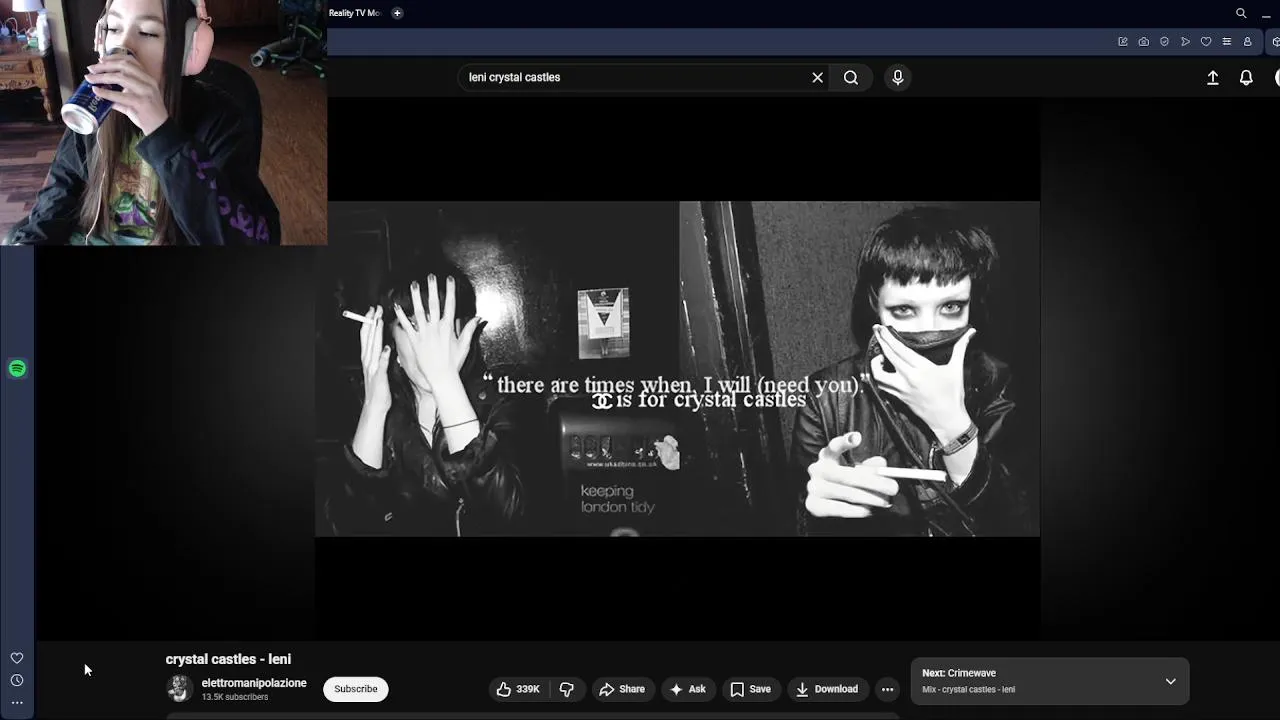Like the video with 339K likes
Viewport: 1280px width, 720px height.
(x=518, y=689)
